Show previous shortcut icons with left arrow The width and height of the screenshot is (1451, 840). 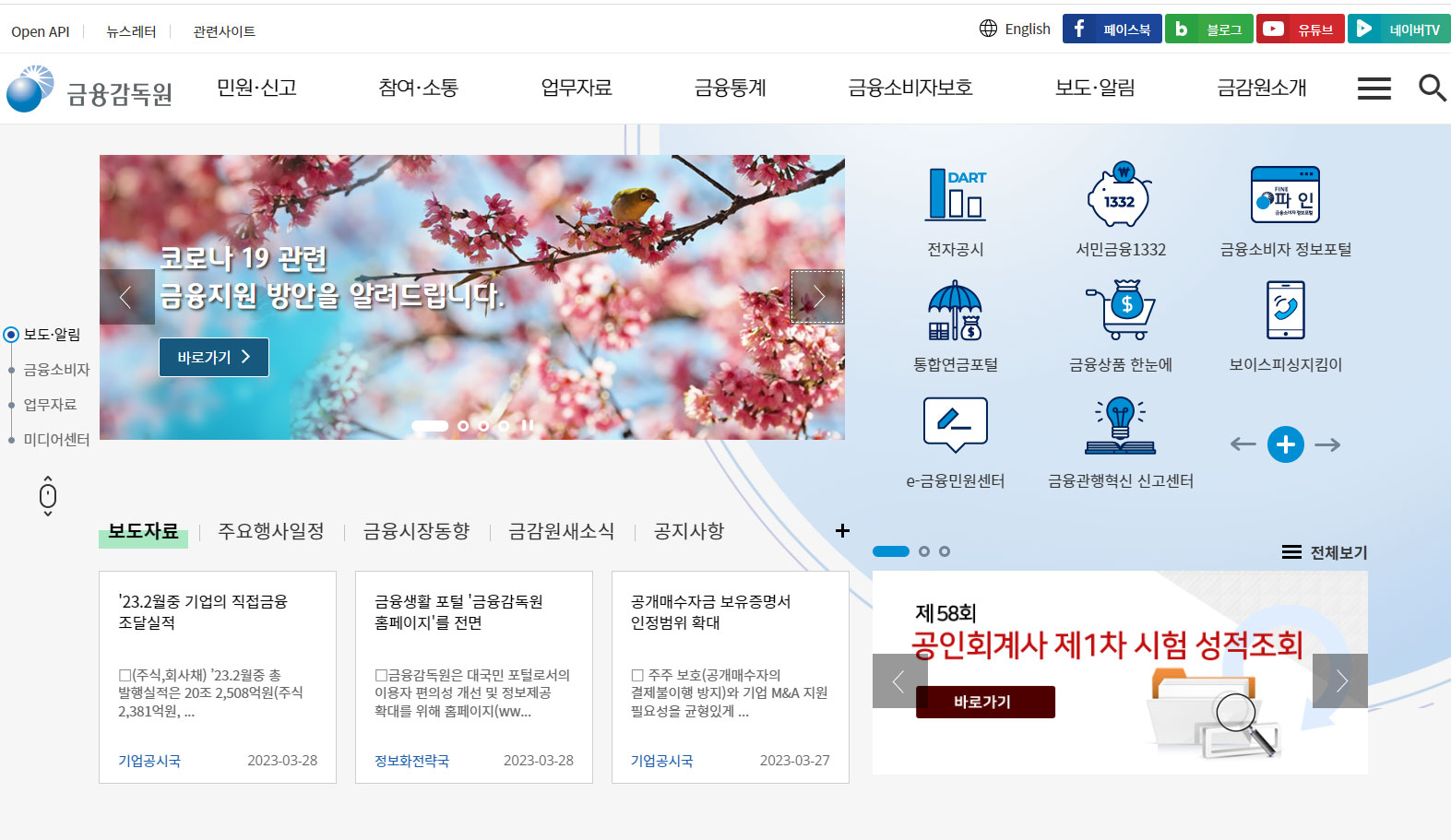(1243, 444)
